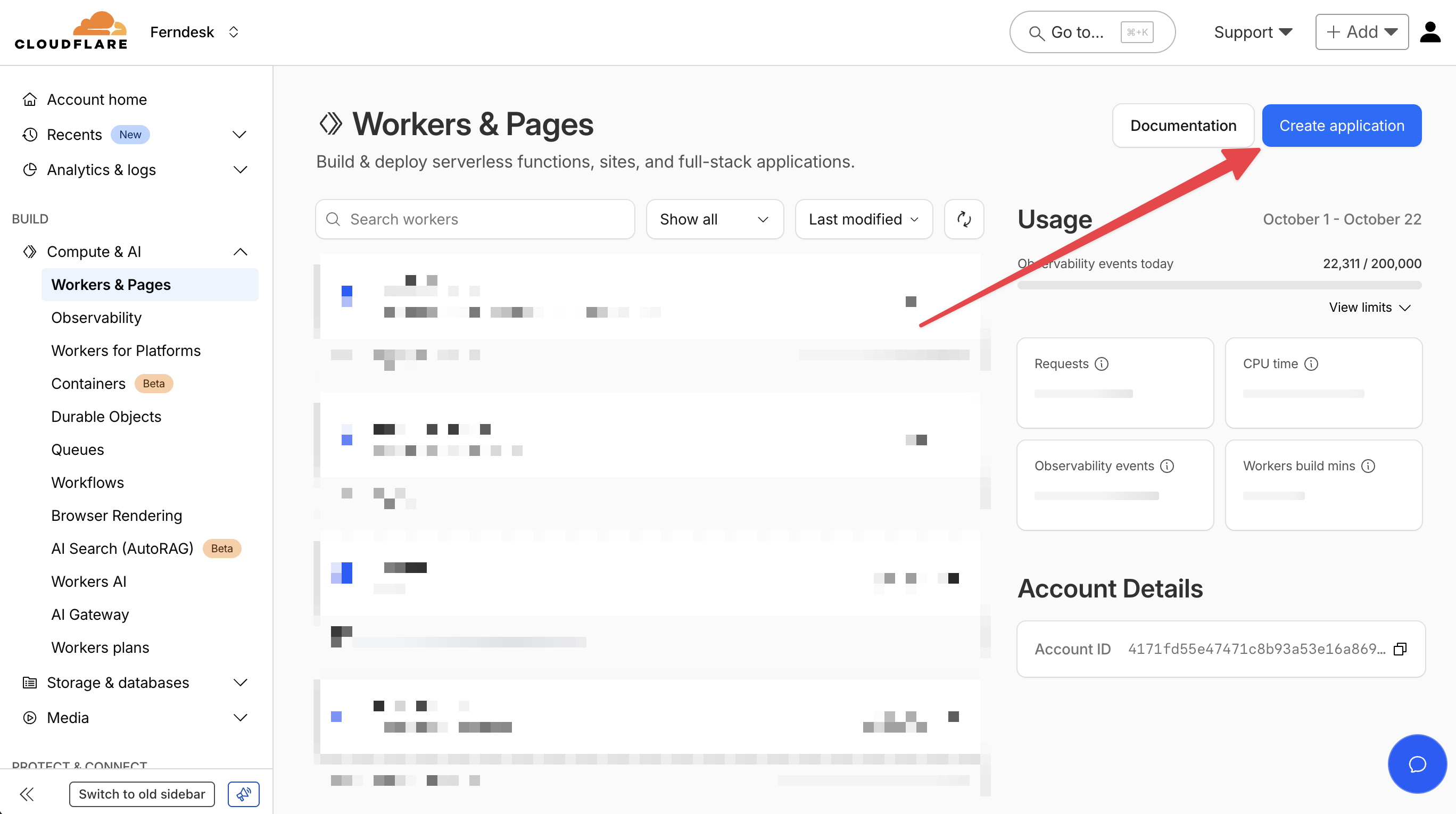Viewport: 1456px width, 814px height.
Task: Expand the View limits section
Action: (x=1369, y=308)
